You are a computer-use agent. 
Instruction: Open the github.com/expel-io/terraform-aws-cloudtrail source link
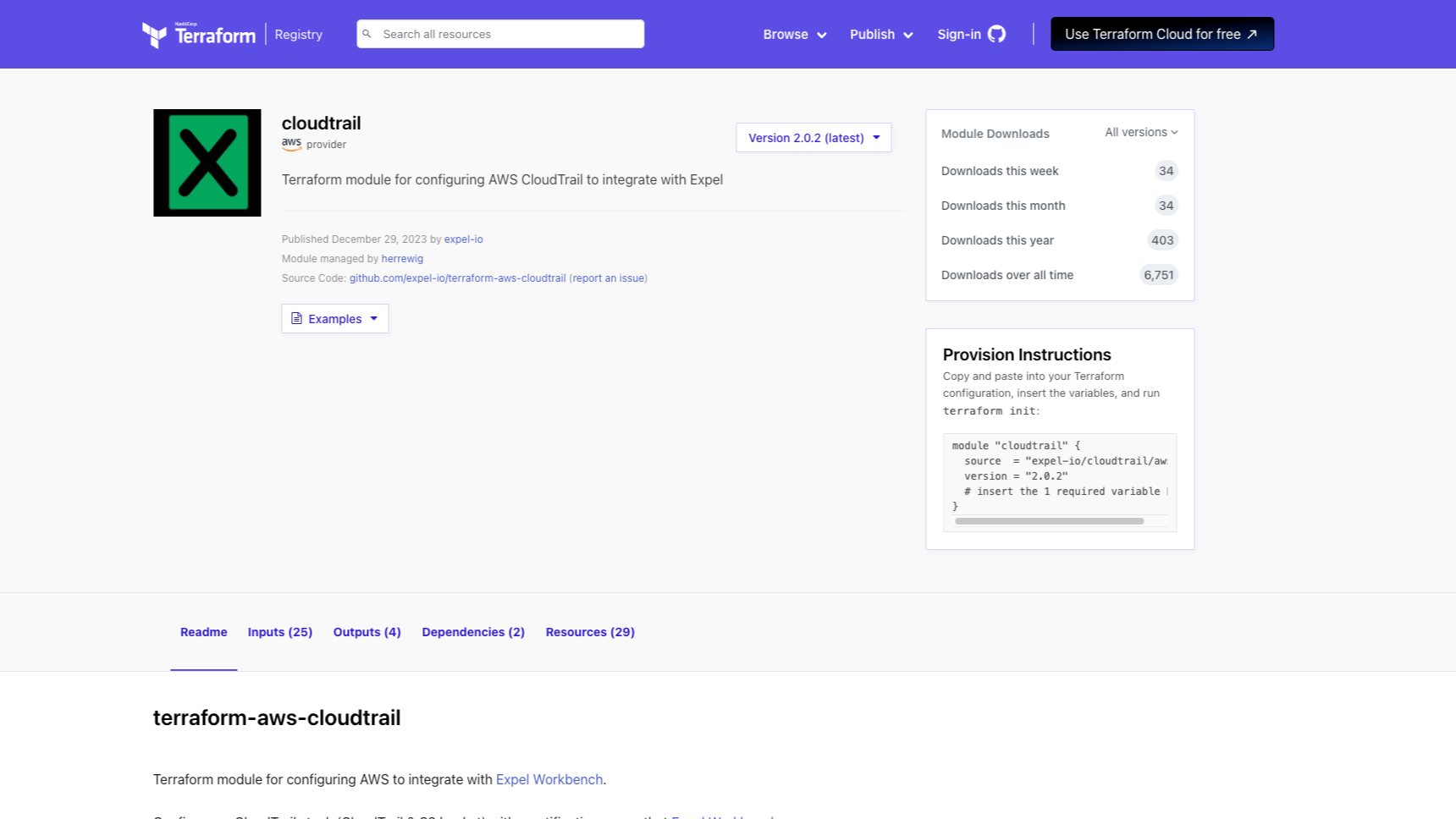pyautogui.click(x=458, y=278)
